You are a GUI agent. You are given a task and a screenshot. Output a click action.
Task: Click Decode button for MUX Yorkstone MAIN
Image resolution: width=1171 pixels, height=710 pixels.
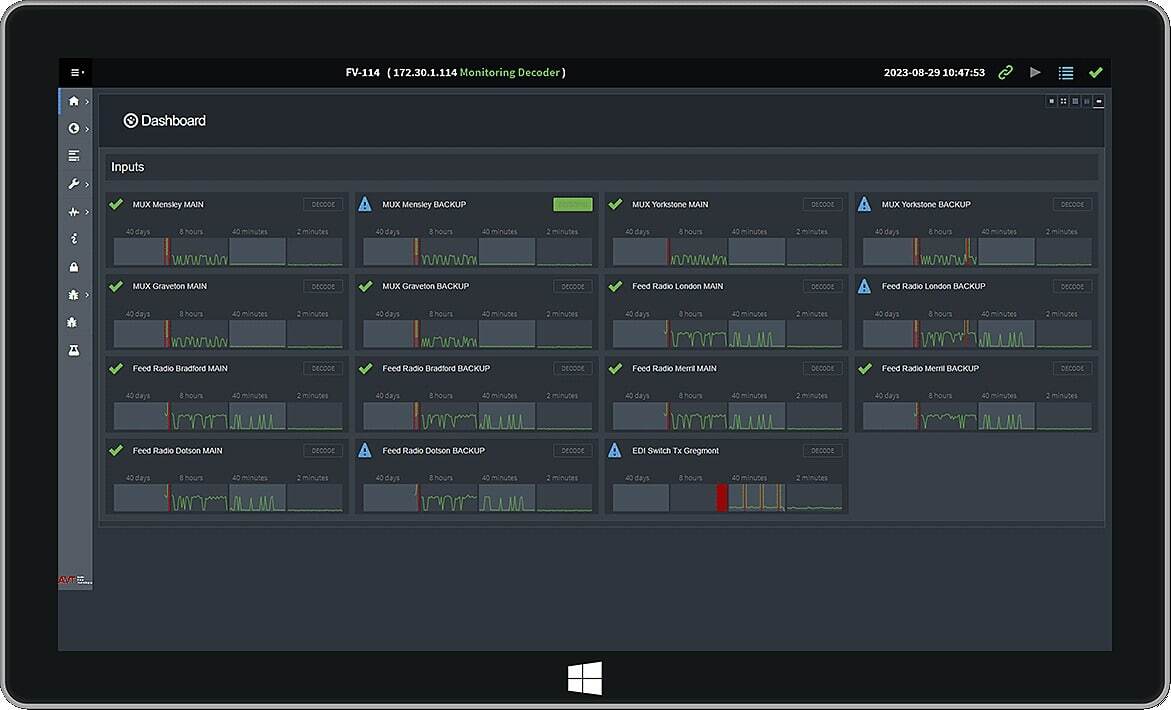(822, 204)
